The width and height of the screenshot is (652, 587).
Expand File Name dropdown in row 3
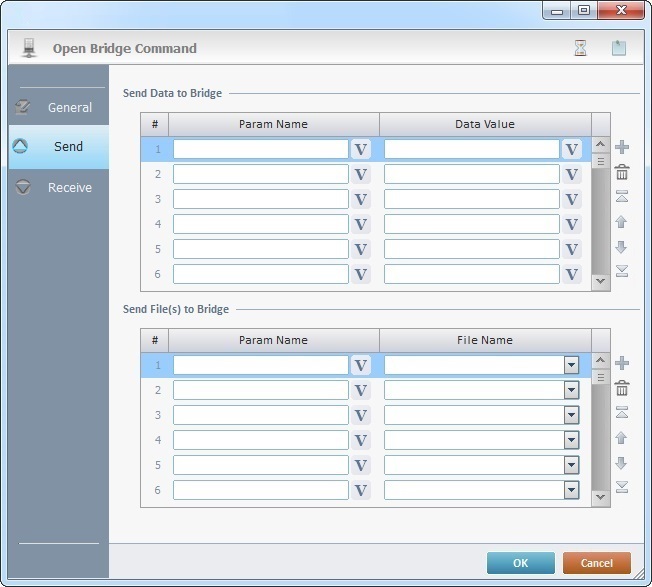point(571,415)
